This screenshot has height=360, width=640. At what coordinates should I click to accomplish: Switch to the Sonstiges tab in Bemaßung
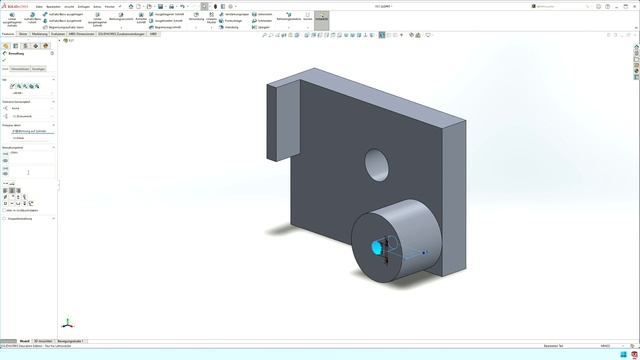pos(38,69)
